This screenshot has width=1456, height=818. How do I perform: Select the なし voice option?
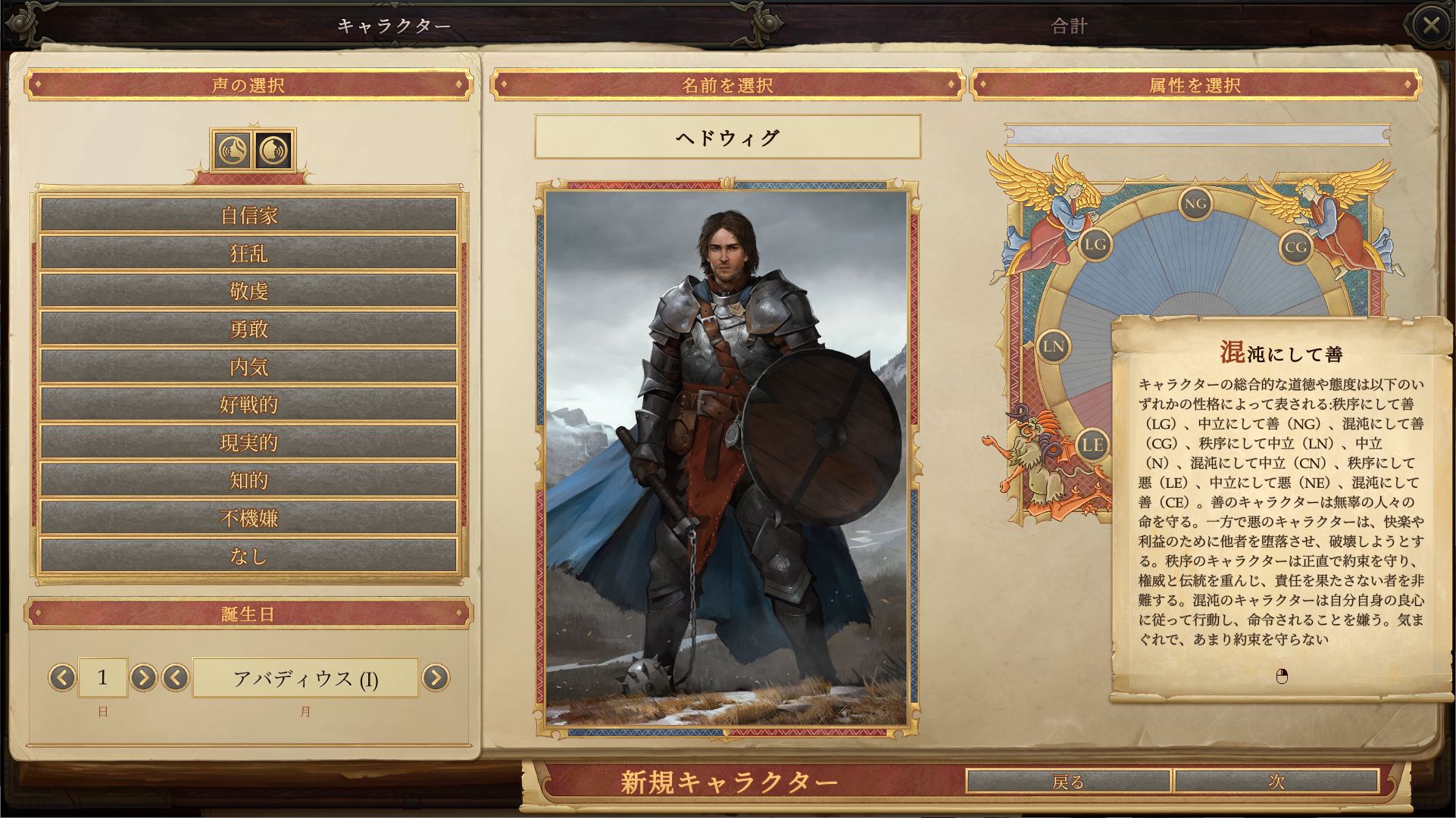click(x=248, y=556)
